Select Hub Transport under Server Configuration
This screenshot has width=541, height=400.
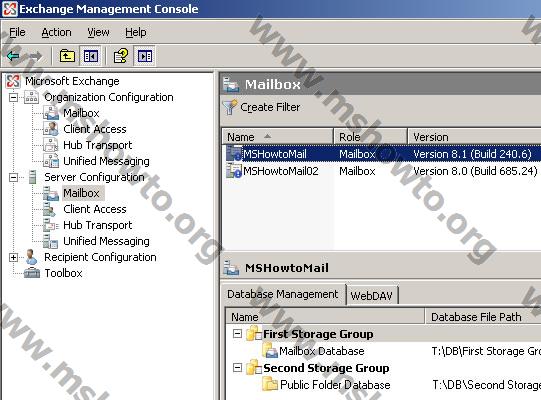click(98, 225)
